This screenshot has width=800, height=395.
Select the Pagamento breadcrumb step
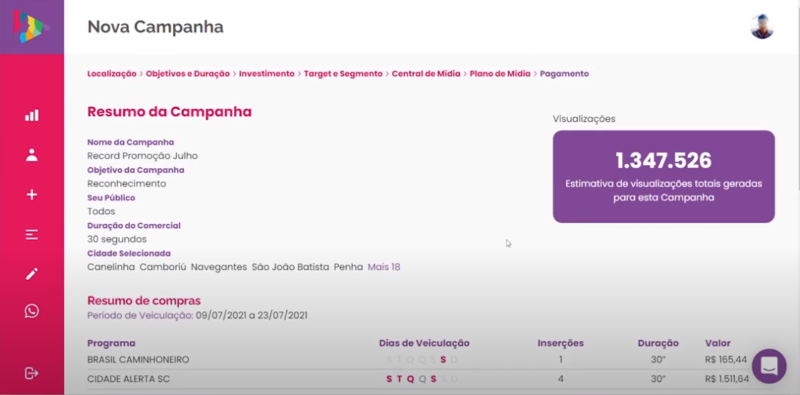pos(564,73)
